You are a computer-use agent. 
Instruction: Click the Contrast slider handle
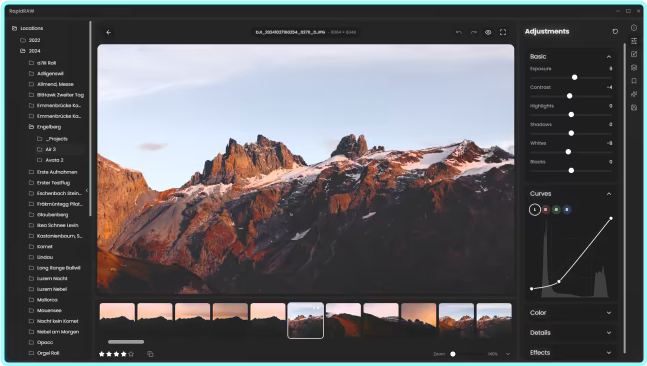[x=569, y=96]
